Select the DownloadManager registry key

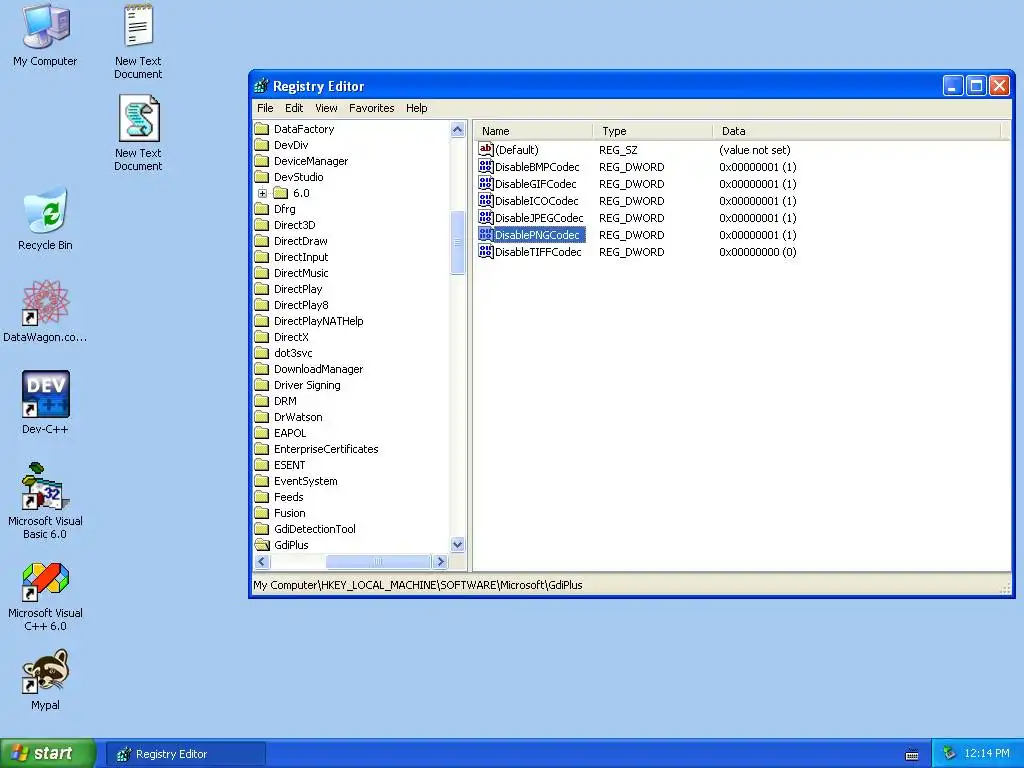[x=318, y=369]
